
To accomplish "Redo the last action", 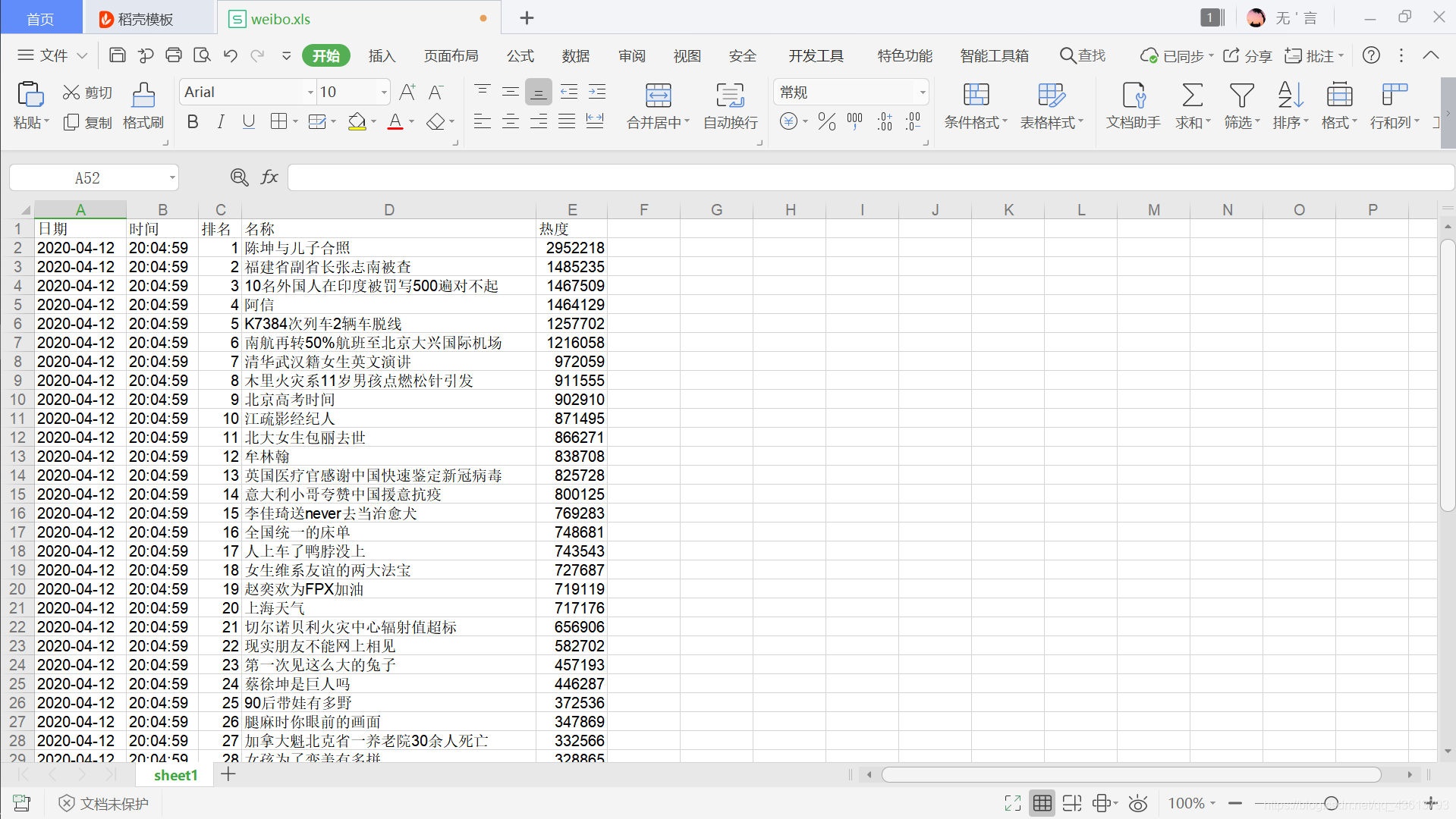I will coord(258,55).
